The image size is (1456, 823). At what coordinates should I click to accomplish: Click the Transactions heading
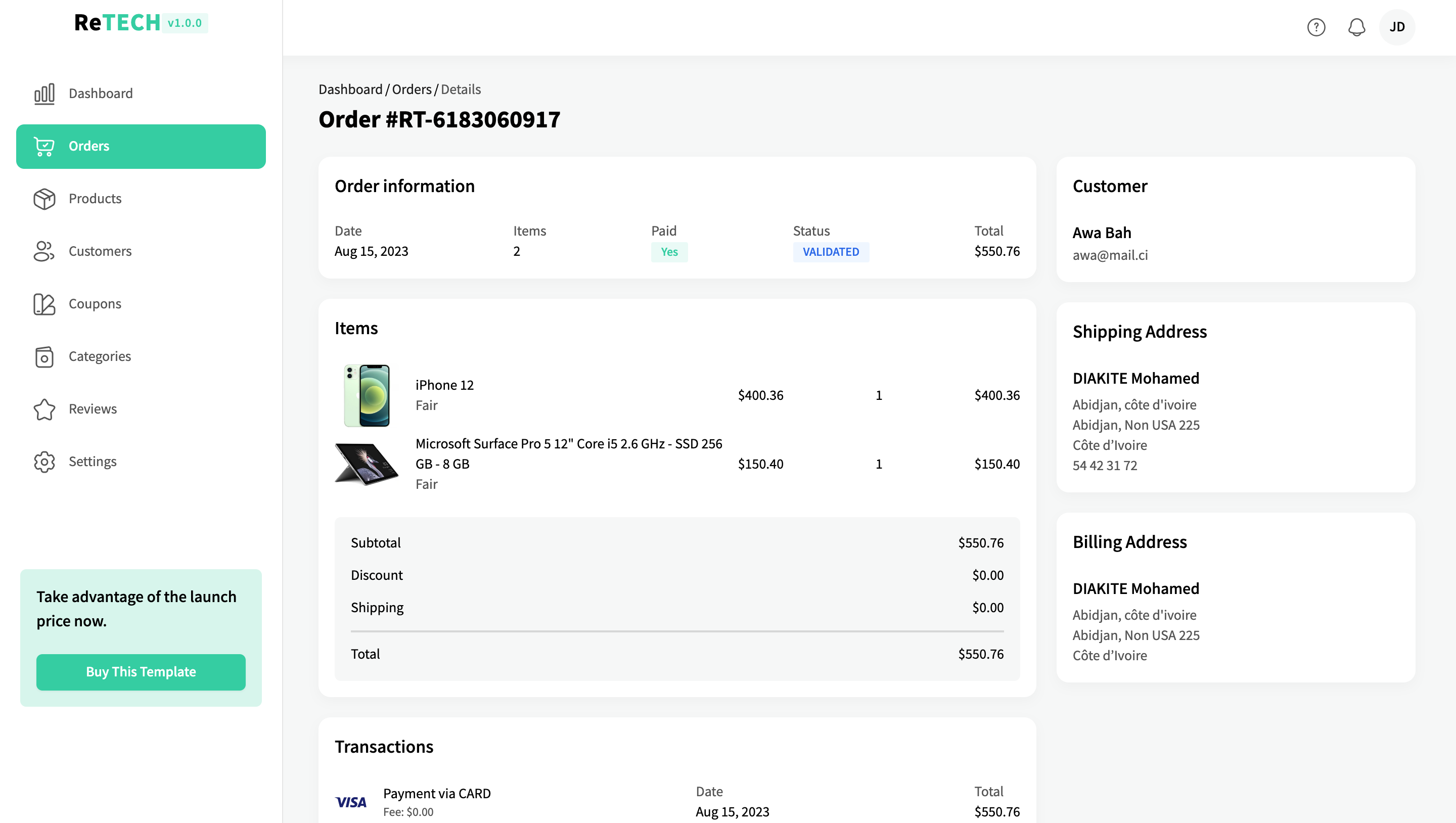384,747
